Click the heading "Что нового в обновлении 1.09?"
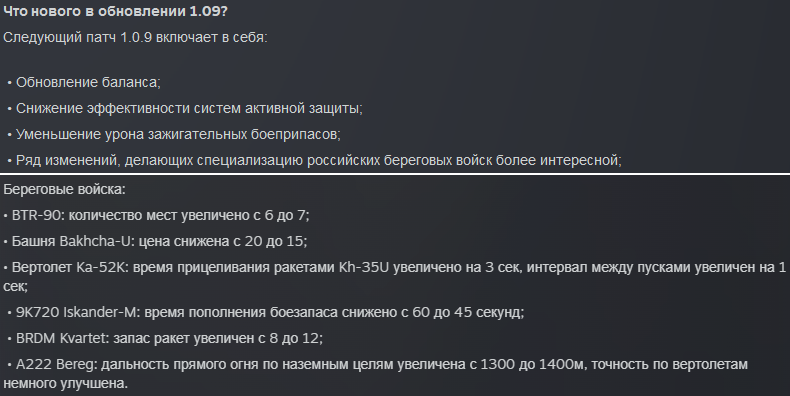The height and width of the screenshot is (396, 790). click(x=115, y=12)
